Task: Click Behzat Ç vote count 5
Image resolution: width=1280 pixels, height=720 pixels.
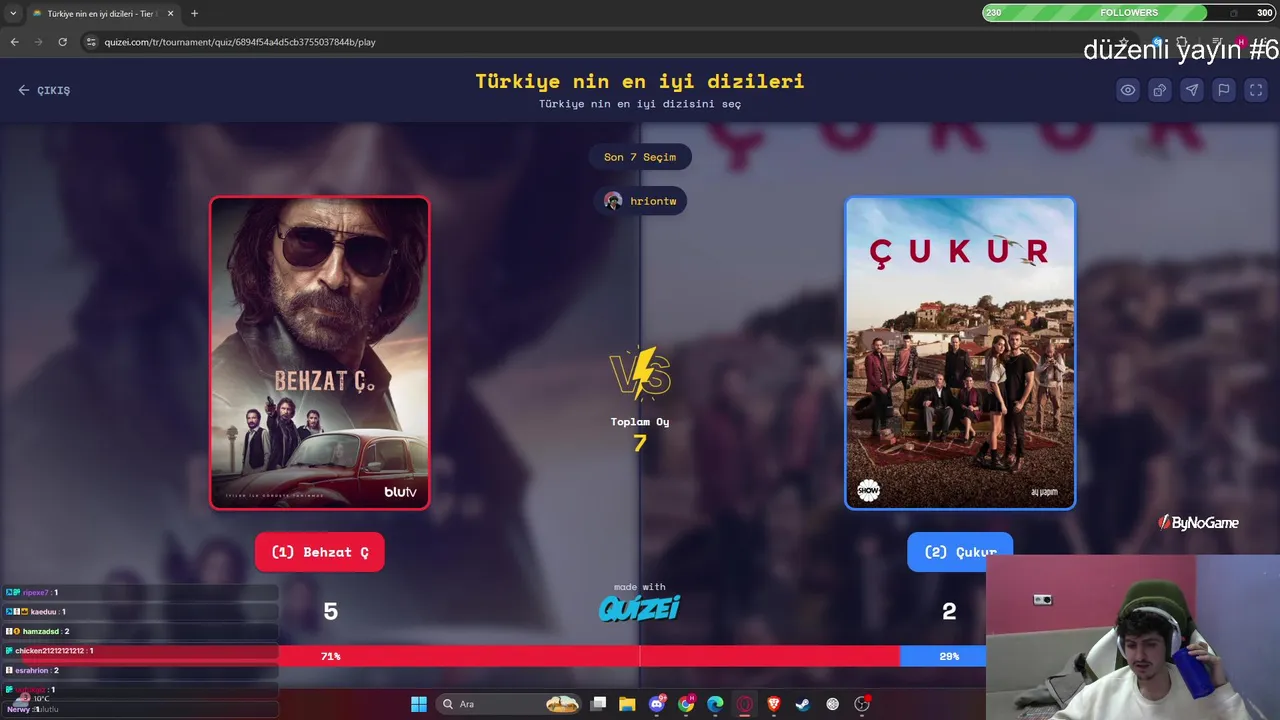Action: (x=331, y=611)
